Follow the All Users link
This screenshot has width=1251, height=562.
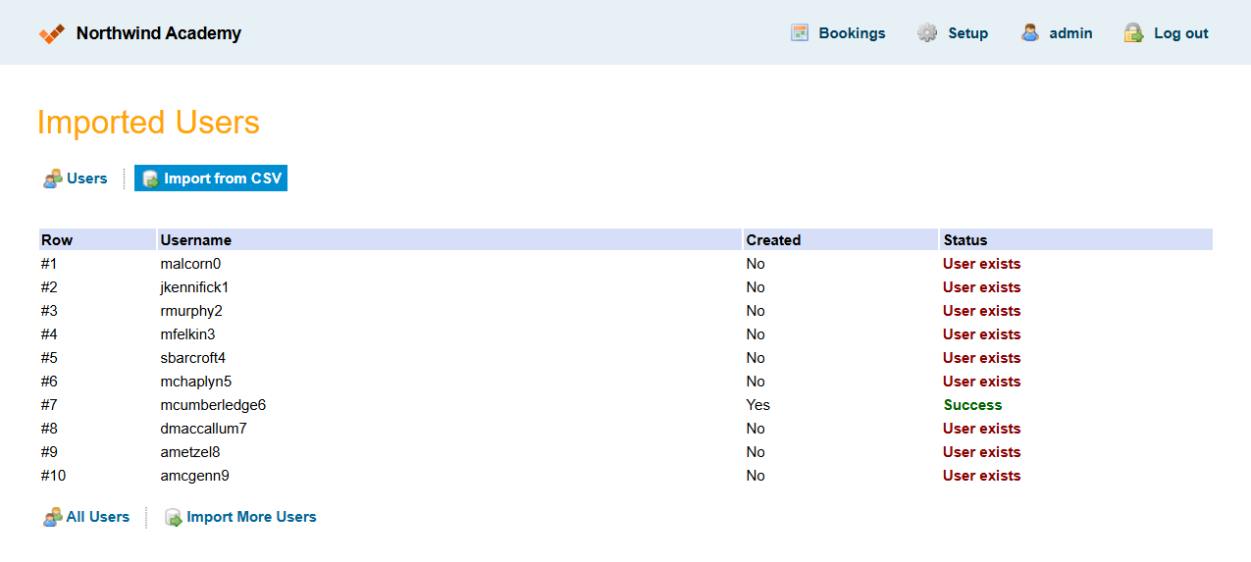[97, 517]
